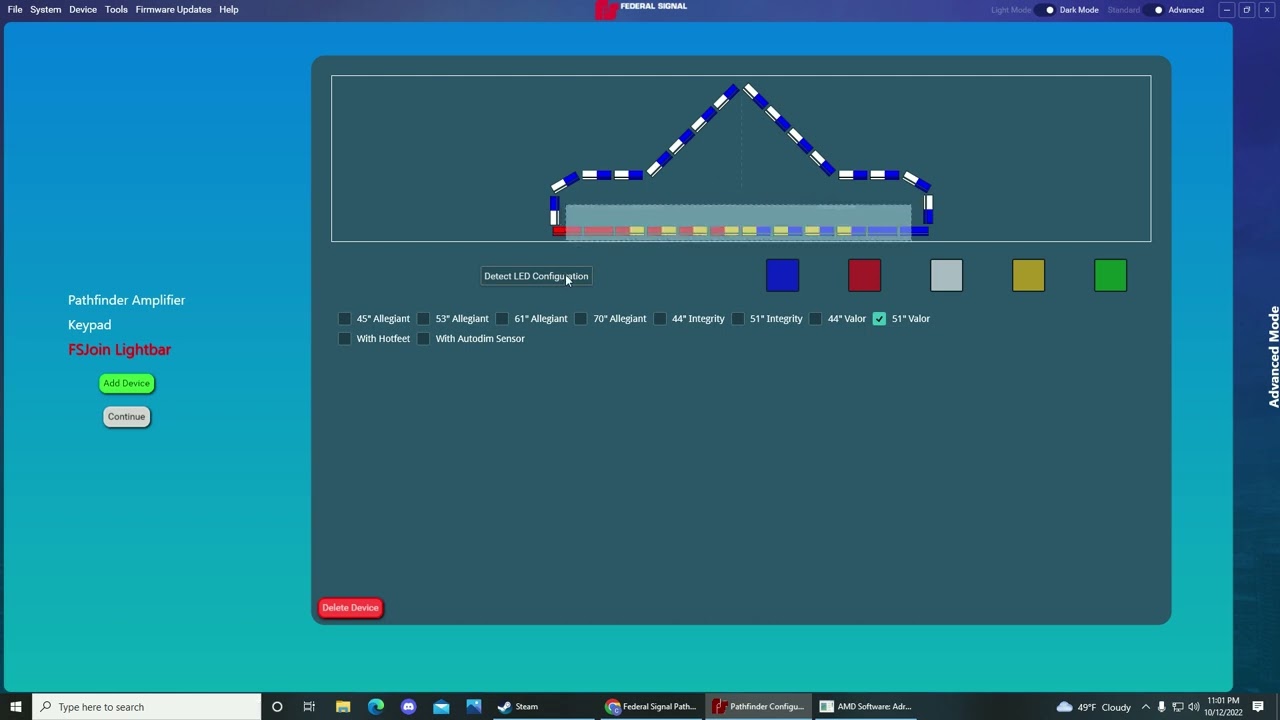Viewport: 1280px width, 720px height.
Task: Launch Microsoft Edge from the taskbar
Action: 375,707
